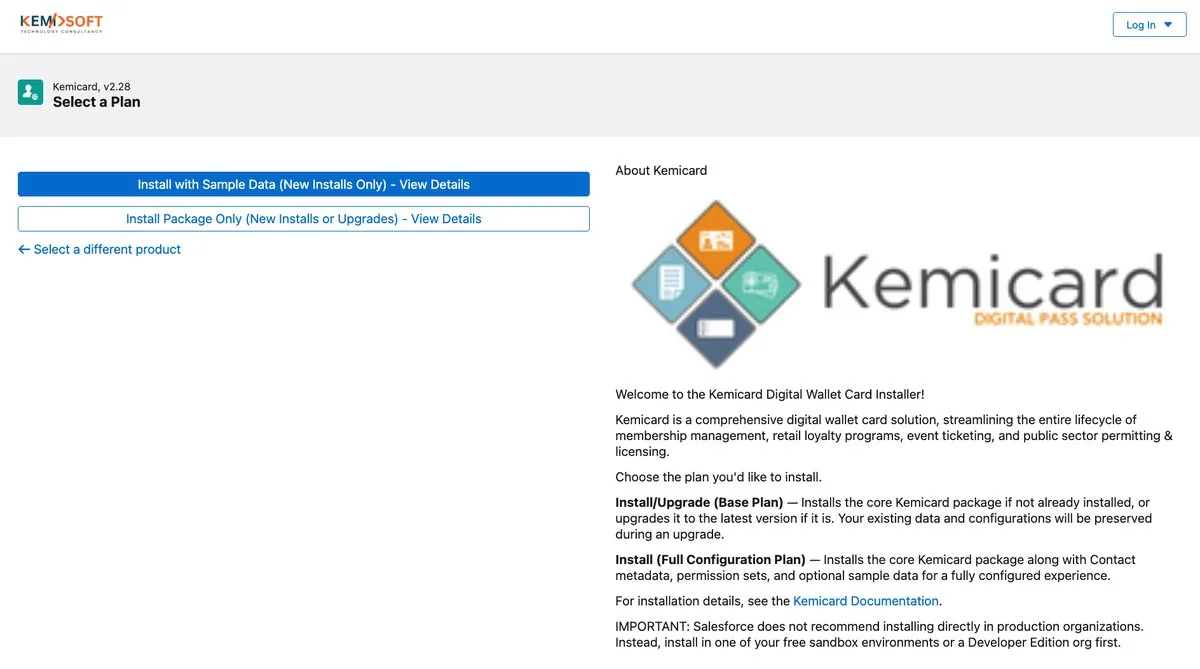Screen dimensions: 1200x669
Task: Click the 'Install (Full Configuration Plan)' bold text
Action: (x=710, y=559)
